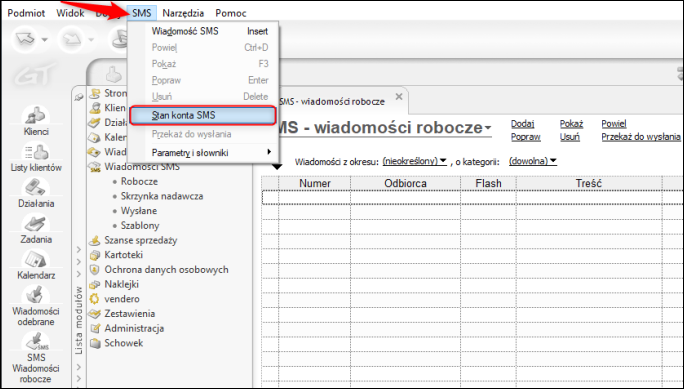Click the Dodaj link

523,124
